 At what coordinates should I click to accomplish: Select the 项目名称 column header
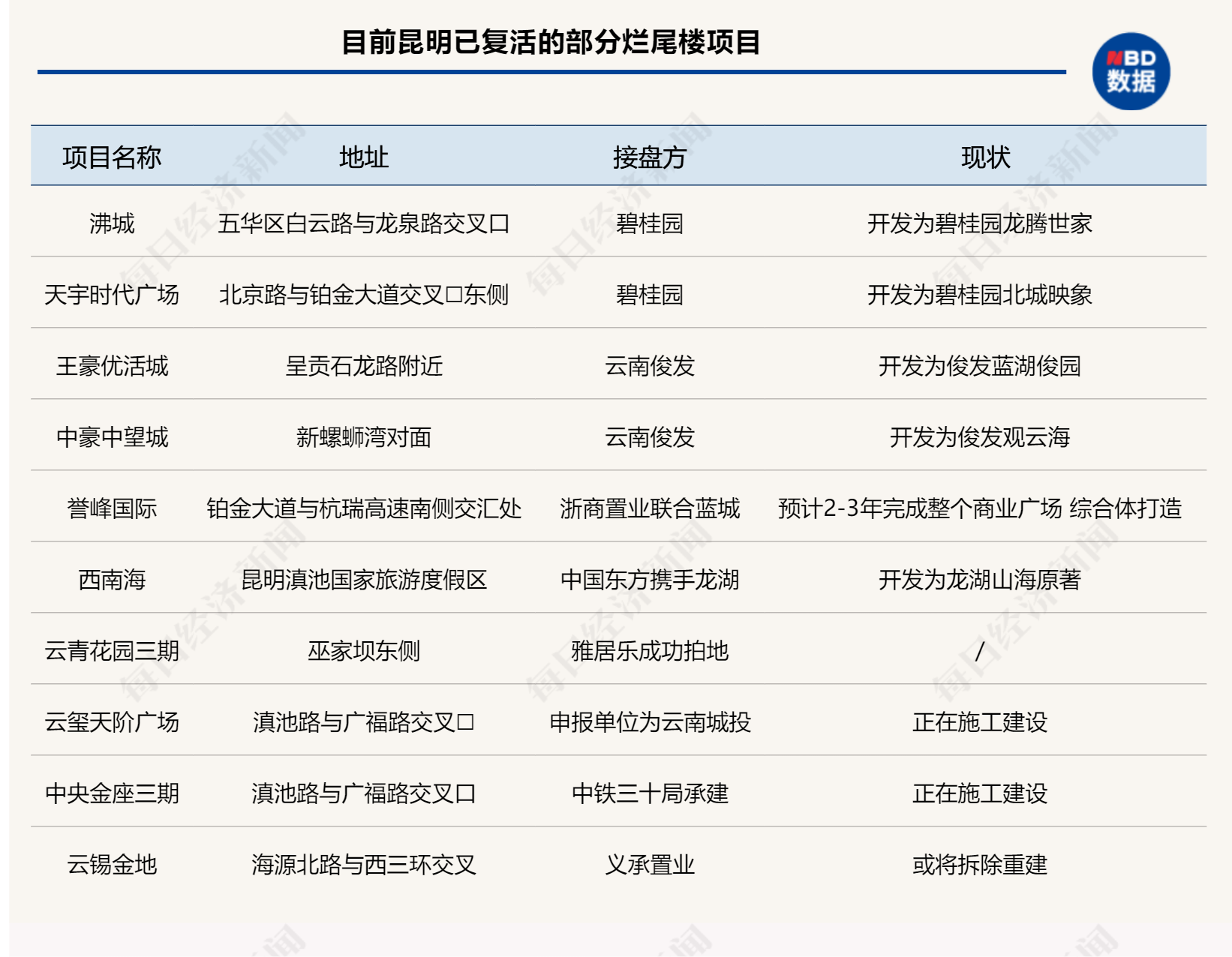pyautogui.click(x=112, y=157)
